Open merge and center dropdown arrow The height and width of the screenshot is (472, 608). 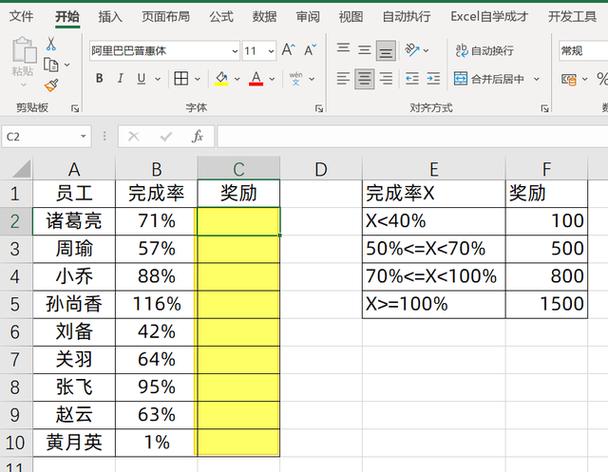coord(537,79)
